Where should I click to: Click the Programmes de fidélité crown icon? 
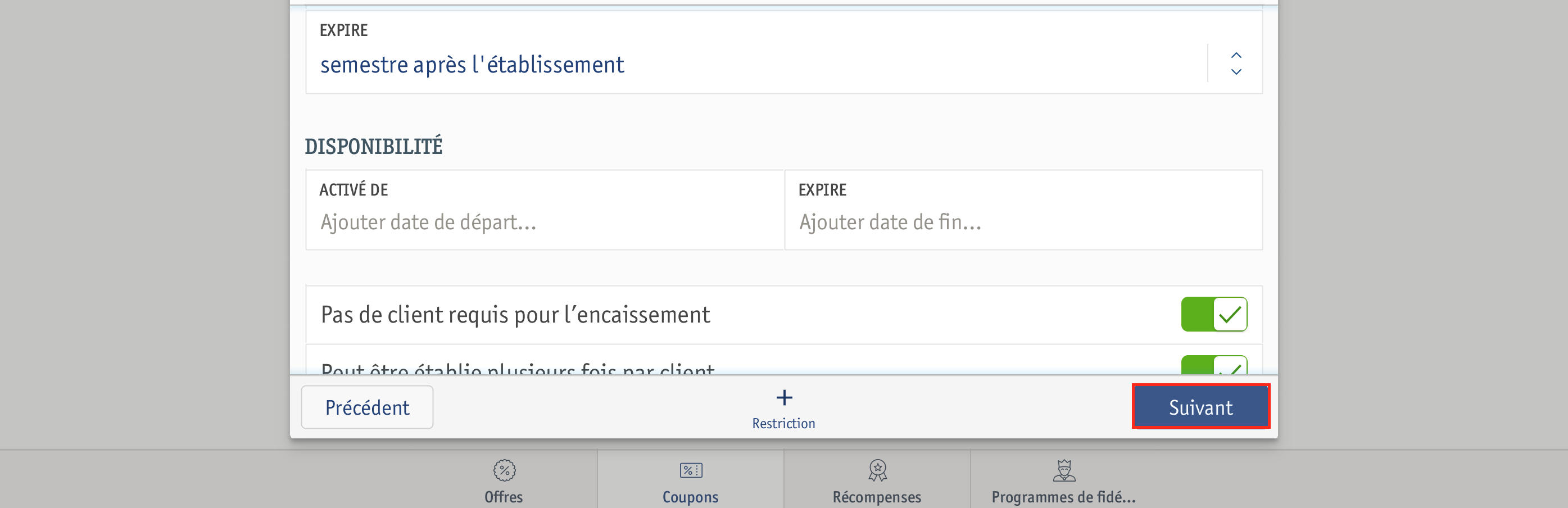tap(1063, 470)
